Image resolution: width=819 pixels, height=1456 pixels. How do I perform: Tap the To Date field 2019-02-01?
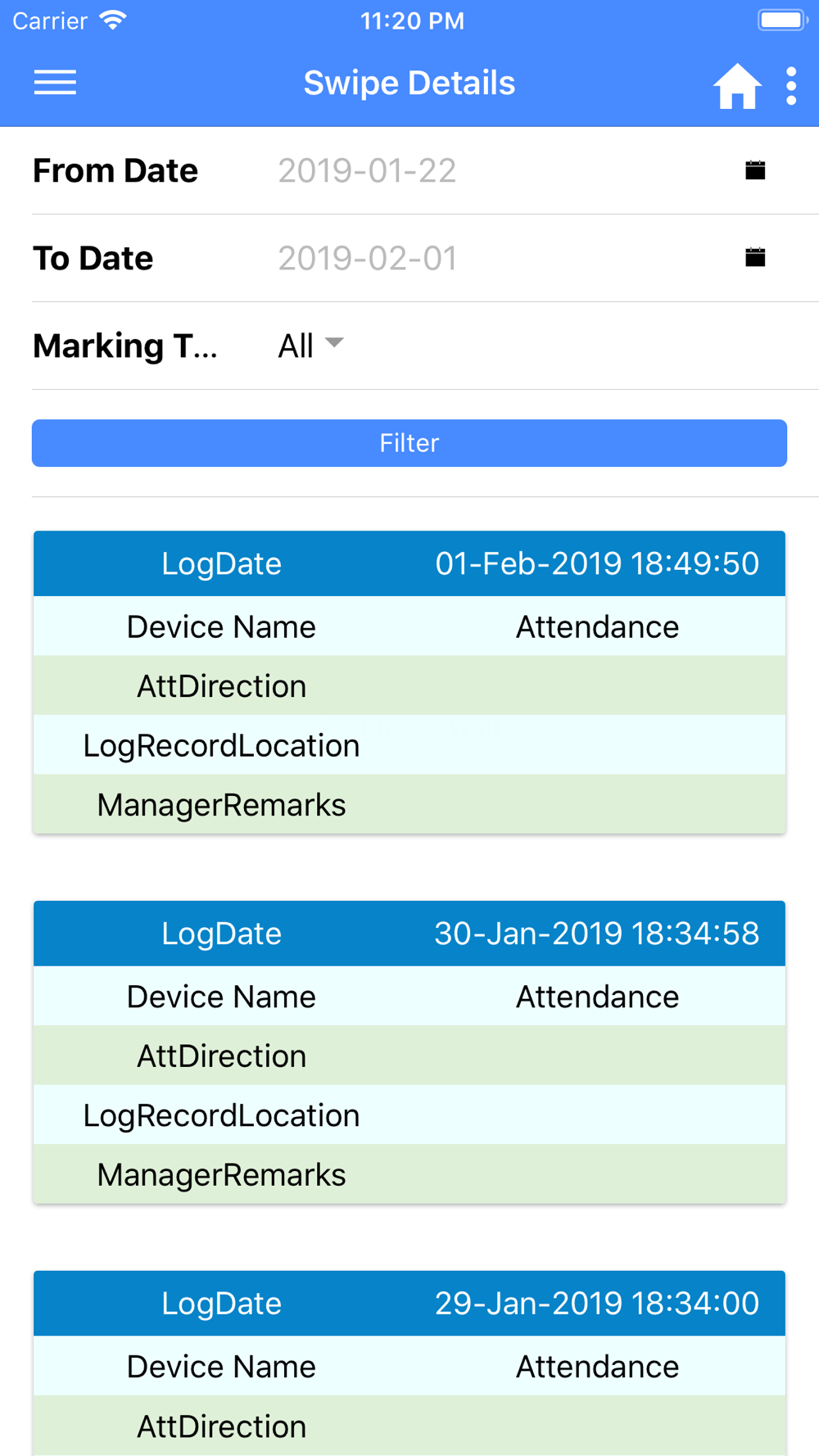367,259
